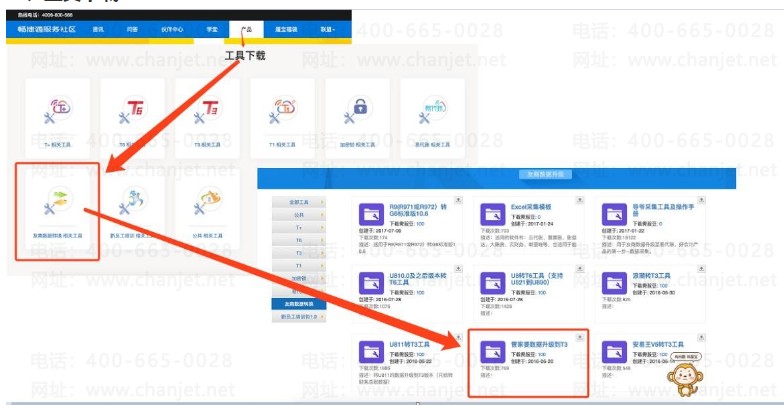The height and width of the screenshot is (406, 784).
Task: Open the 公共 相关工具 tile icon
Action: coord(207,202)
